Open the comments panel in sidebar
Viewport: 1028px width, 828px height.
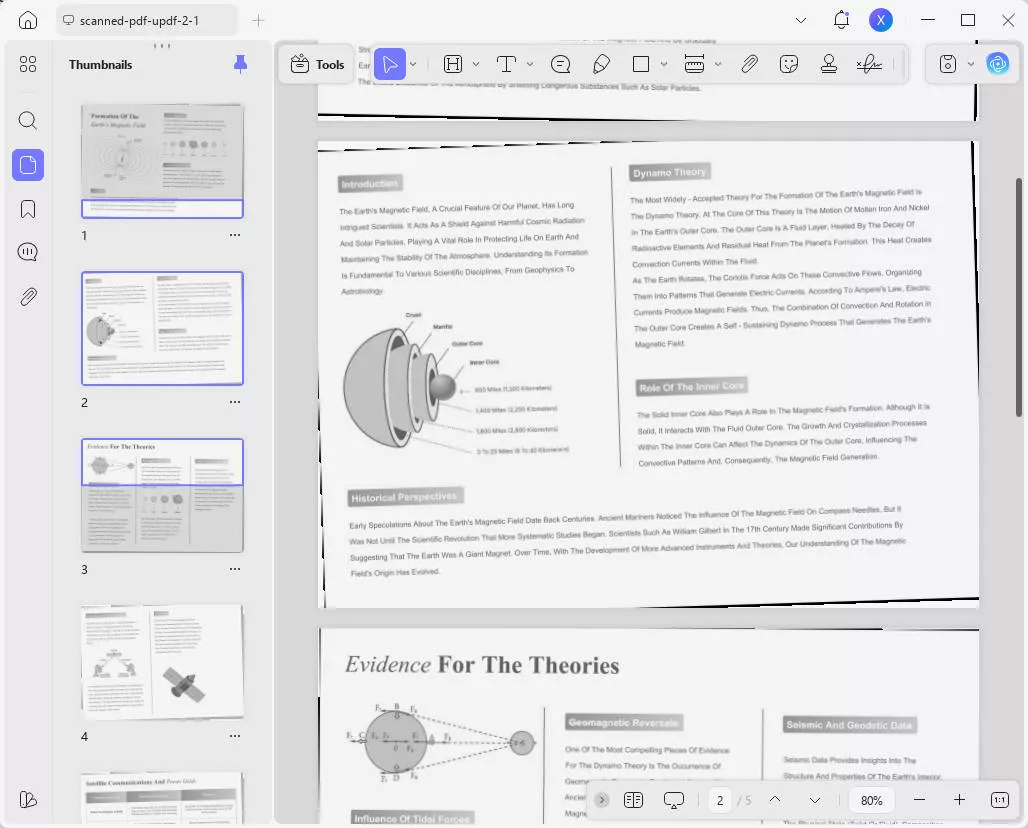28,252
